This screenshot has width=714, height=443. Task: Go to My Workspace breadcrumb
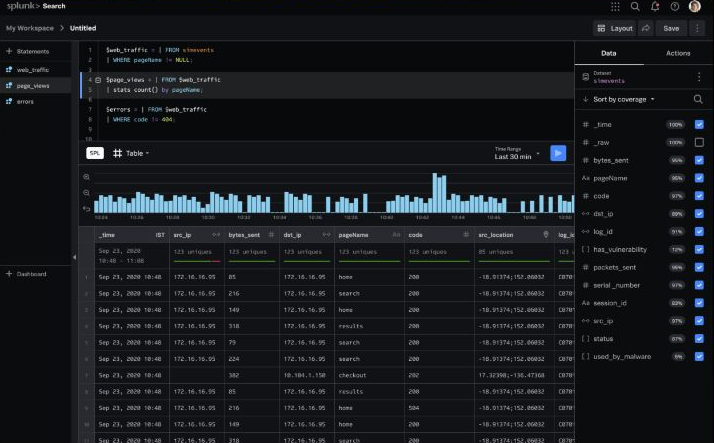(x=30, y=28)
